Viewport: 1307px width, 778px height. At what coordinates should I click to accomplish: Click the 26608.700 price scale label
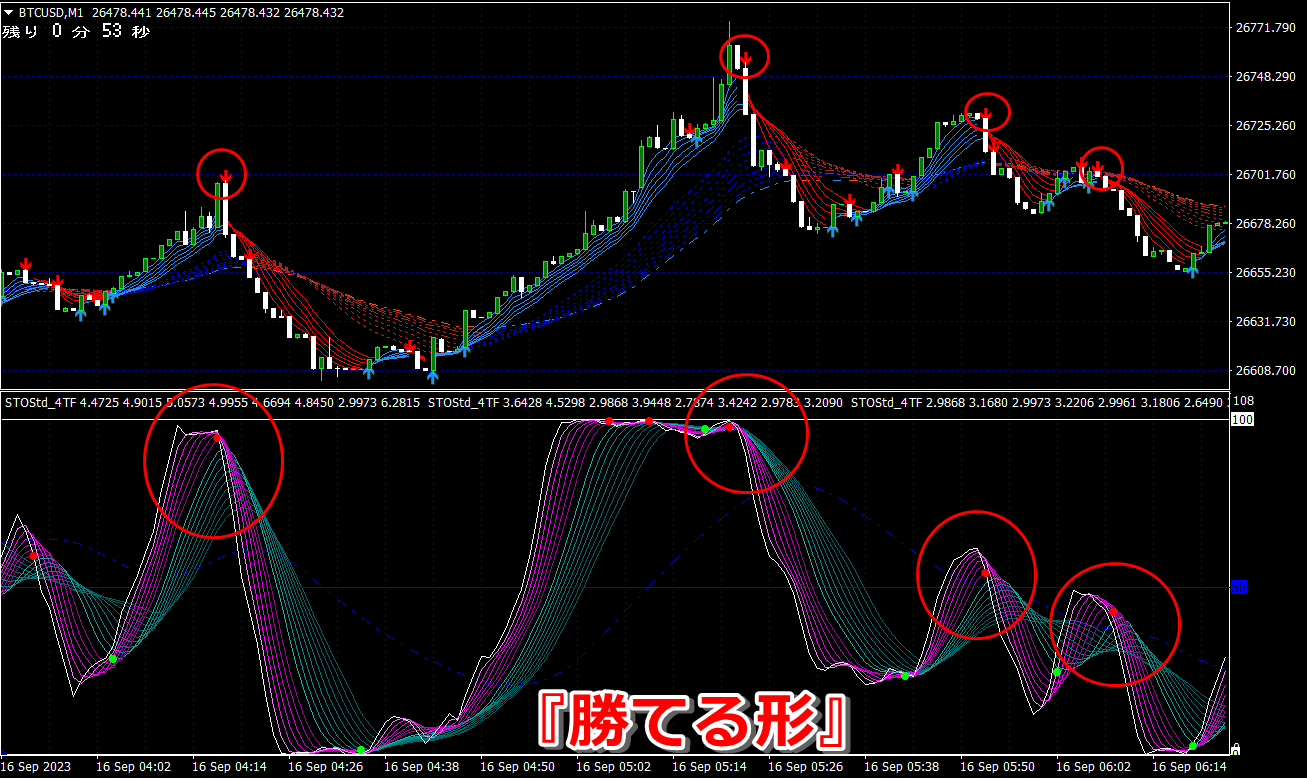1267,370
